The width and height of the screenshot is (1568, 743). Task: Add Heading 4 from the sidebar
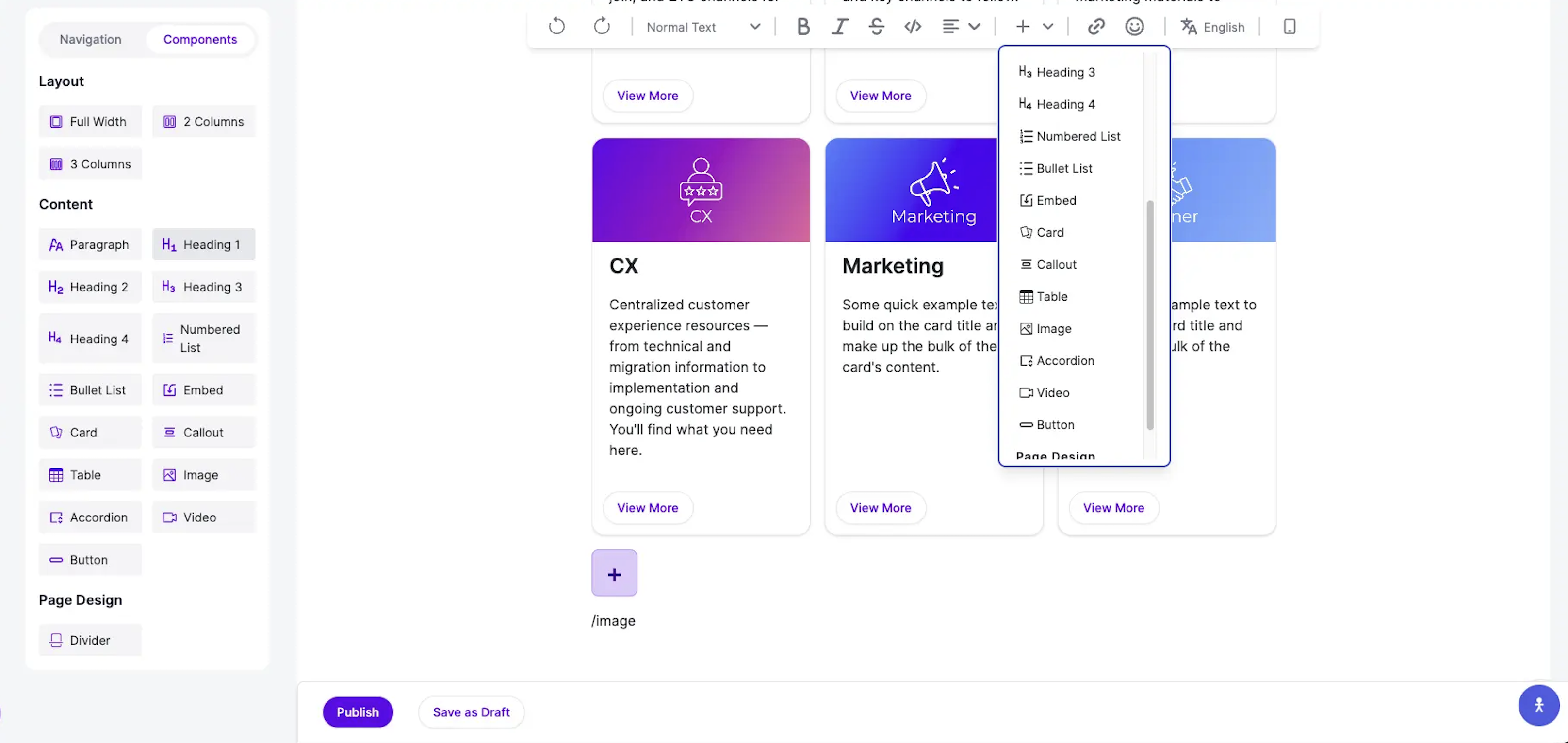click(x=90, y=339)
